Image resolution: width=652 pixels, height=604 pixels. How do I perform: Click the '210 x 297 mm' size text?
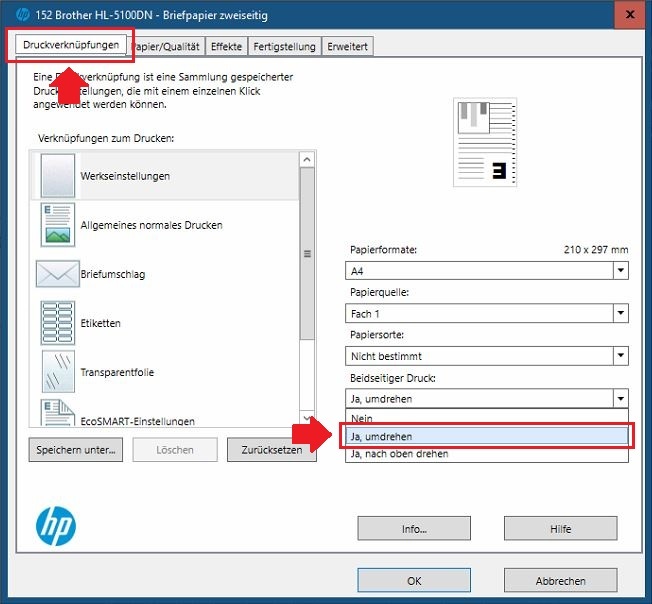coord(595,249)
